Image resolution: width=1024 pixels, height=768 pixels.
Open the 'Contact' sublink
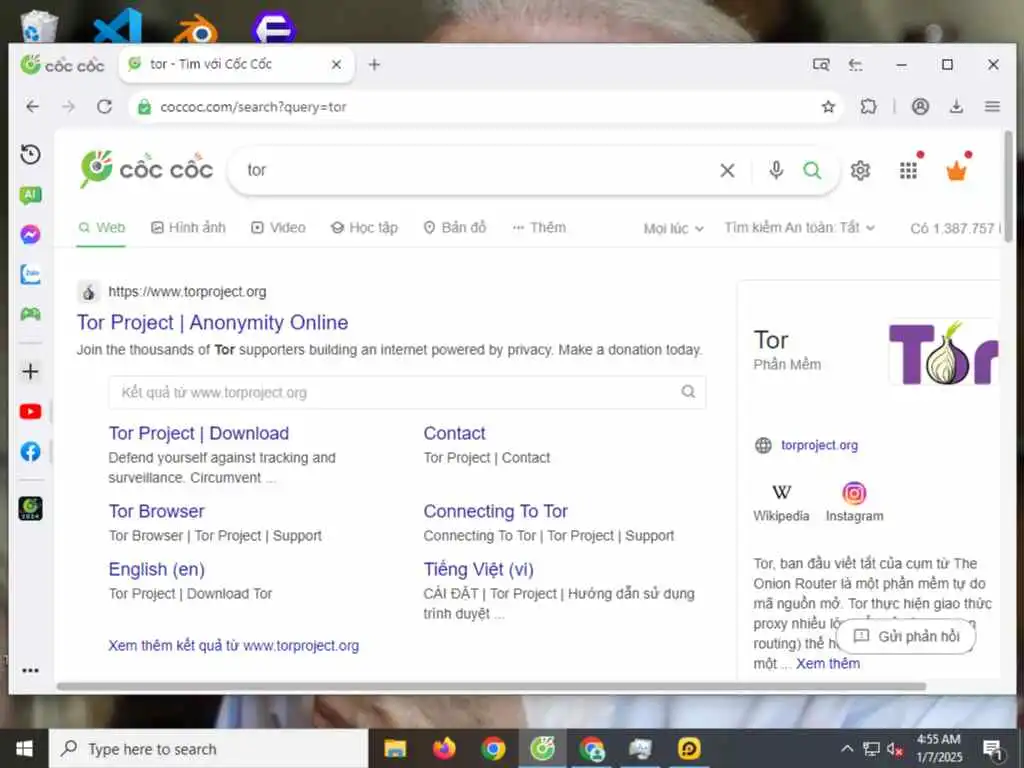pyautogui.click(x=454, y=433)
